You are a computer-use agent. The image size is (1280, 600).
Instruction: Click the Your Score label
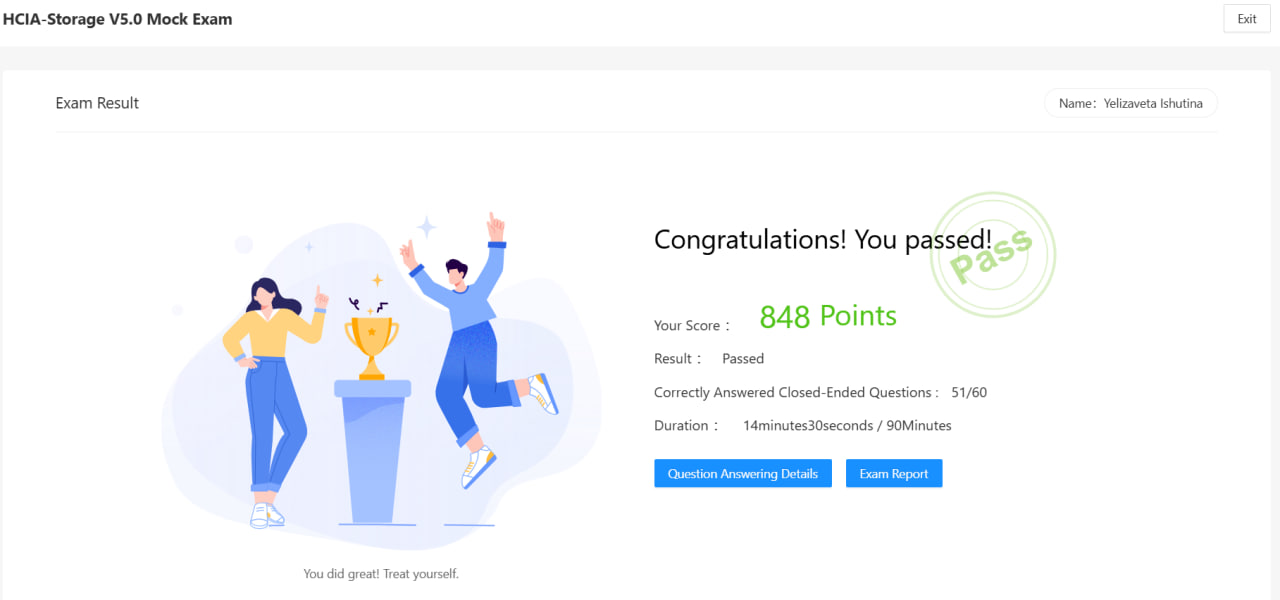[x=691, y=325]
